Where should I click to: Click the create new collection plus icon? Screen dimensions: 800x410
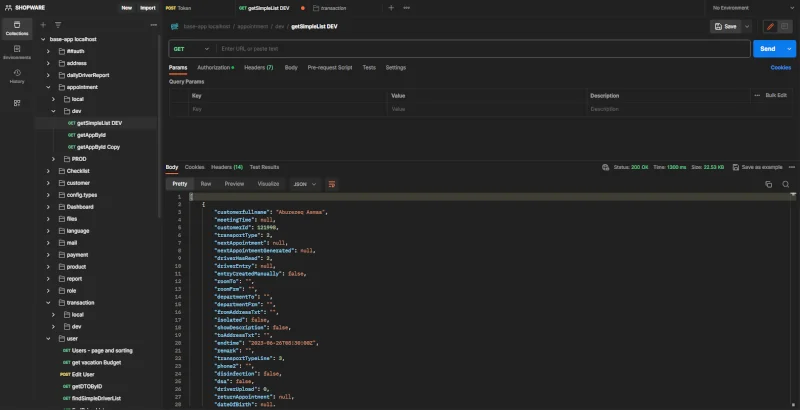pos(43,24)
